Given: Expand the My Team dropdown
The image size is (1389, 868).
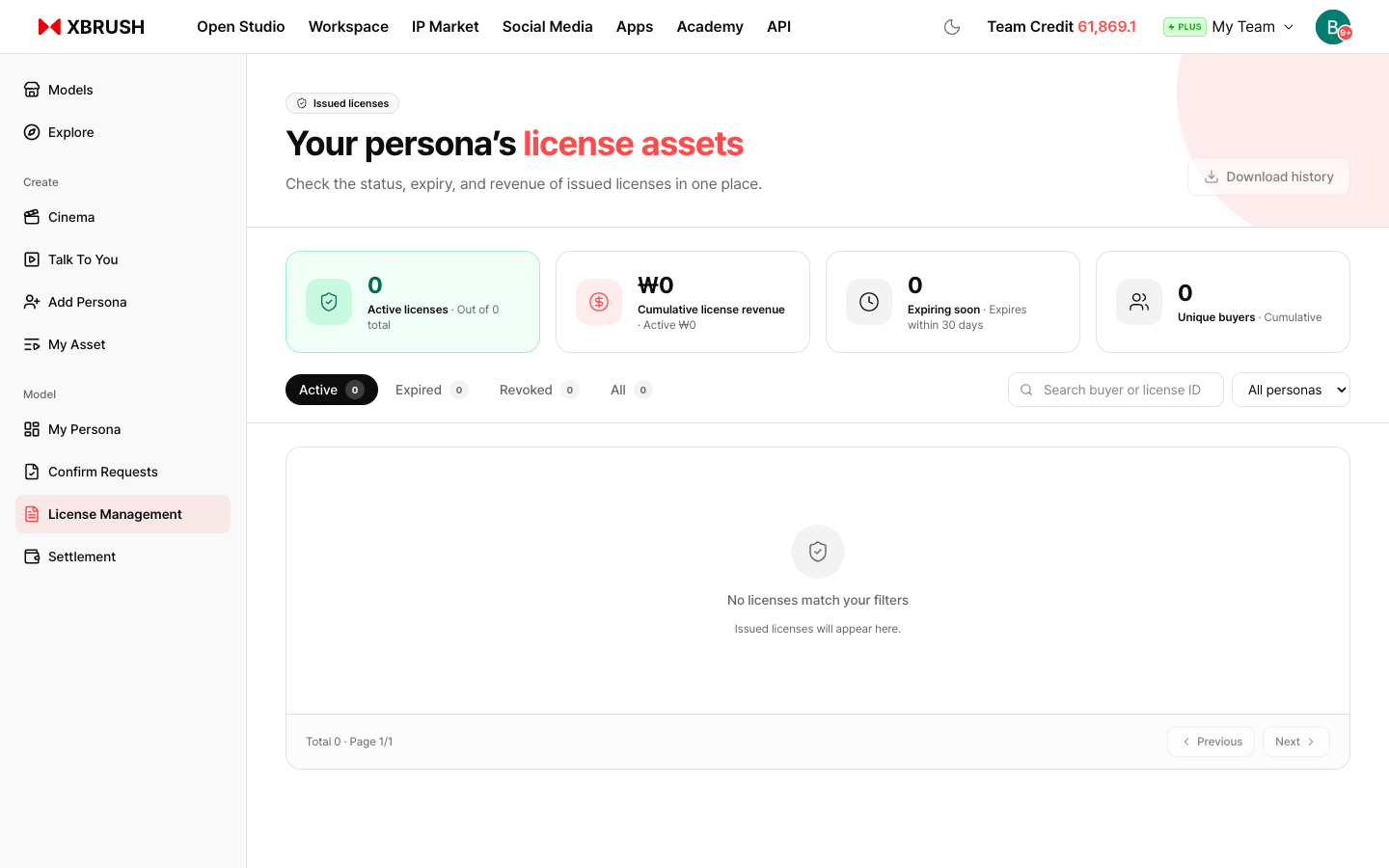Looking at the screenshot, I should point(1253,27).
